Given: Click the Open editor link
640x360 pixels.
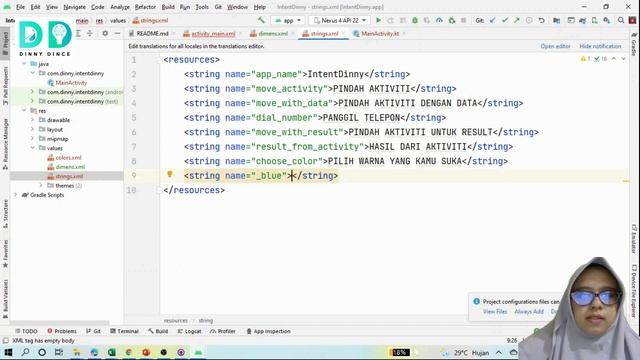Looking at the screenshot, I should click(x=555, y=46).
